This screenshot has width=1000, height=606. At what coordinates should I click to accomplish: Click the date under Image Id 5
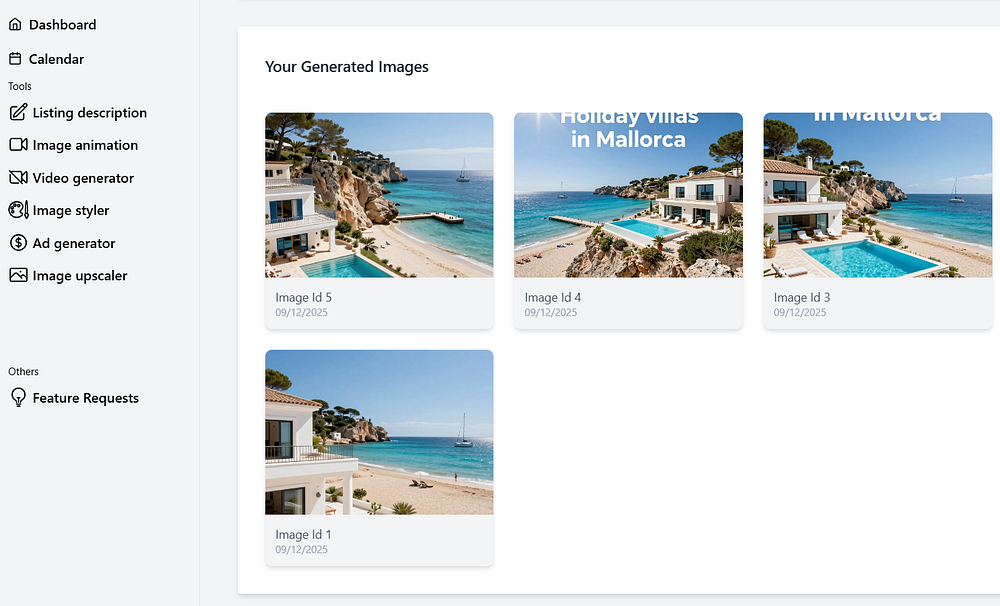(302, 313)
